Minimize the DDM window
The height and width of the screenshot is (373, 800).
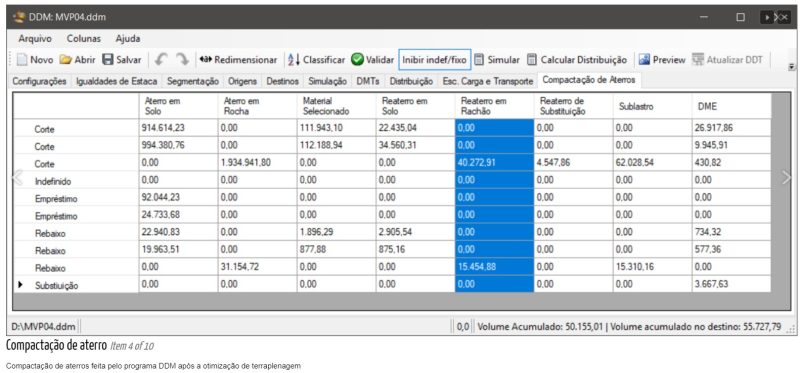coord(705,17)
